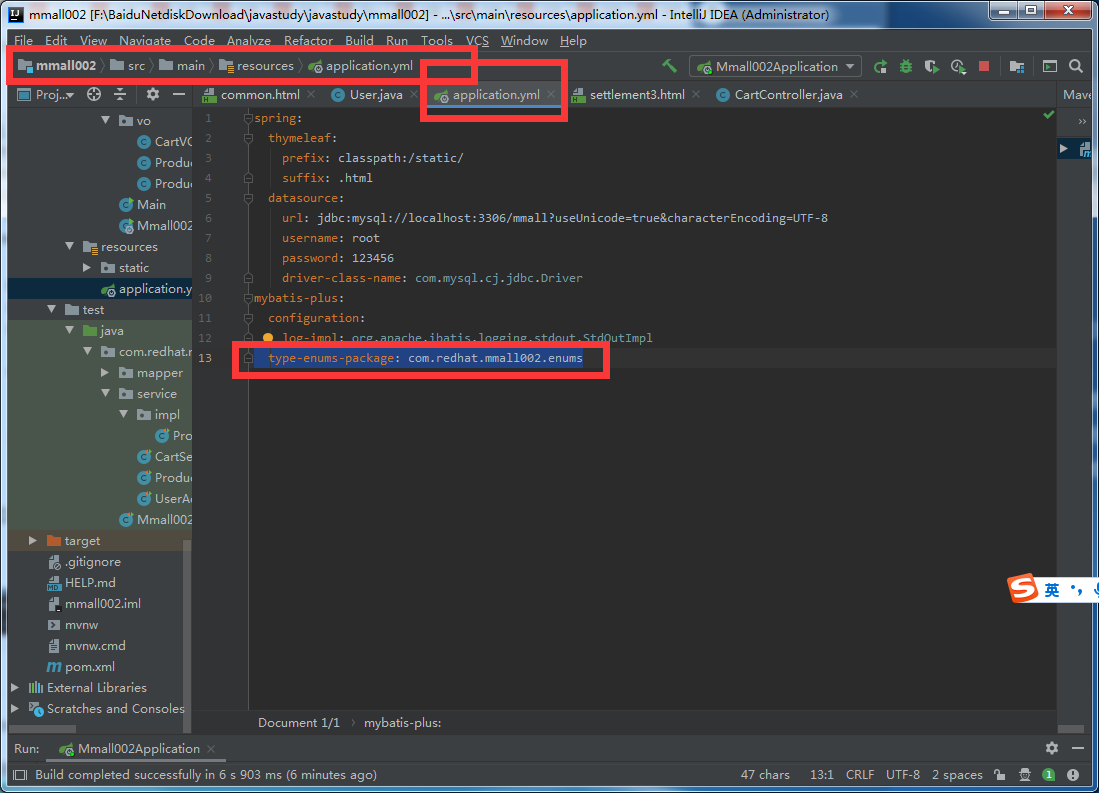
Task: Collapse the test folder
Action: tap(51, 309)
